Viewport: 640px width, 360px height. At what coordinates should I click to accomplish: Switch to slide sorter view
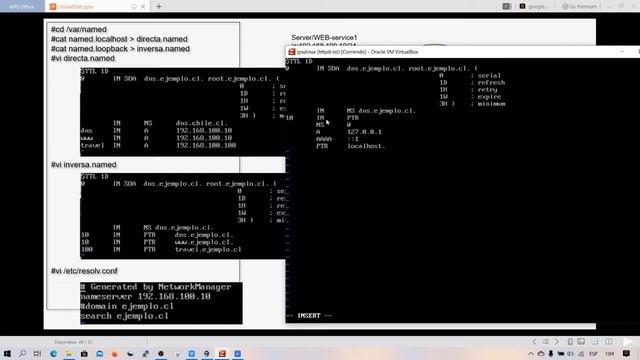tap(595, 342)
